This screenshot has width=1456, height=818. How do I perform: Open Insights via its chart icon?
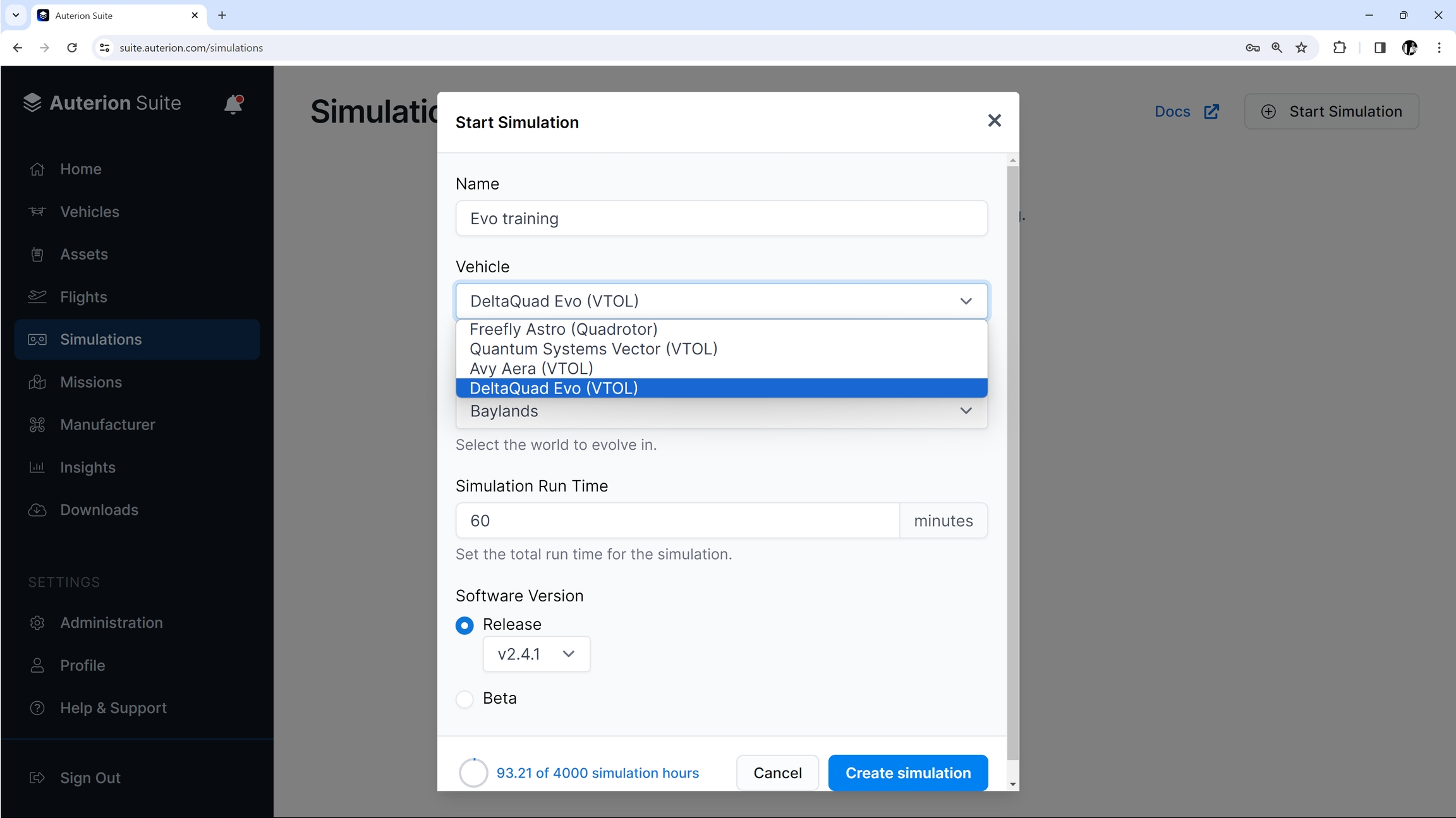(x=37, y=467)
